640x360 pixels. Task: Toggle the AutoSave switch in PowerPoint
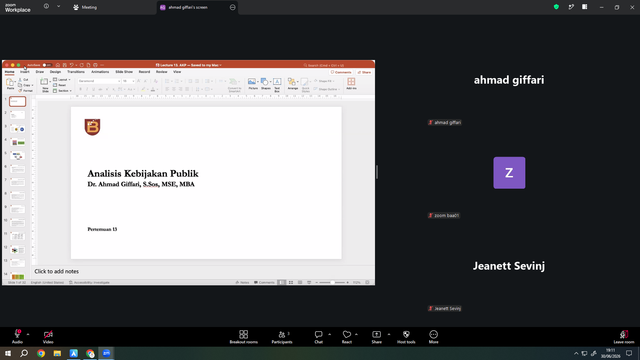pos(47,65)
